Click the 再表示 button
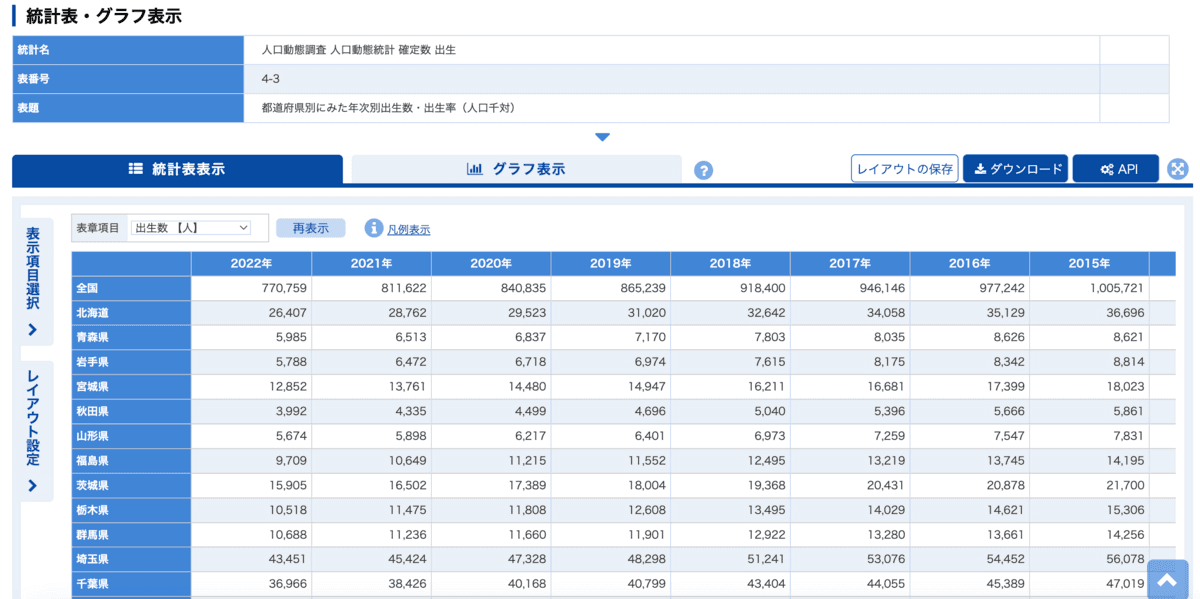This screenshot has height=599, width=1200. (311, 228)
